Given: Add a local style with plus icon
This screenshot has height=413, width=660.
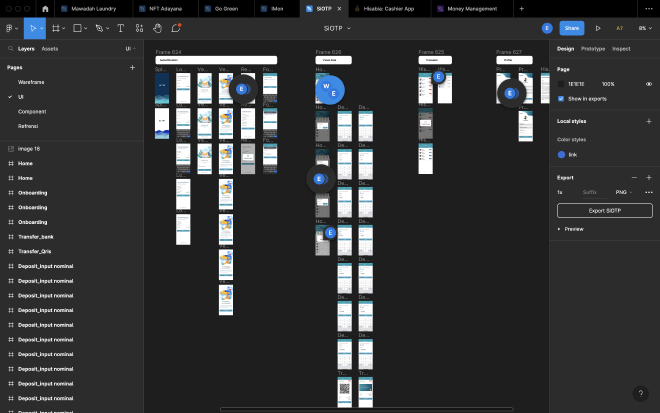Looking at the screenshot, I should coord(649,121).
